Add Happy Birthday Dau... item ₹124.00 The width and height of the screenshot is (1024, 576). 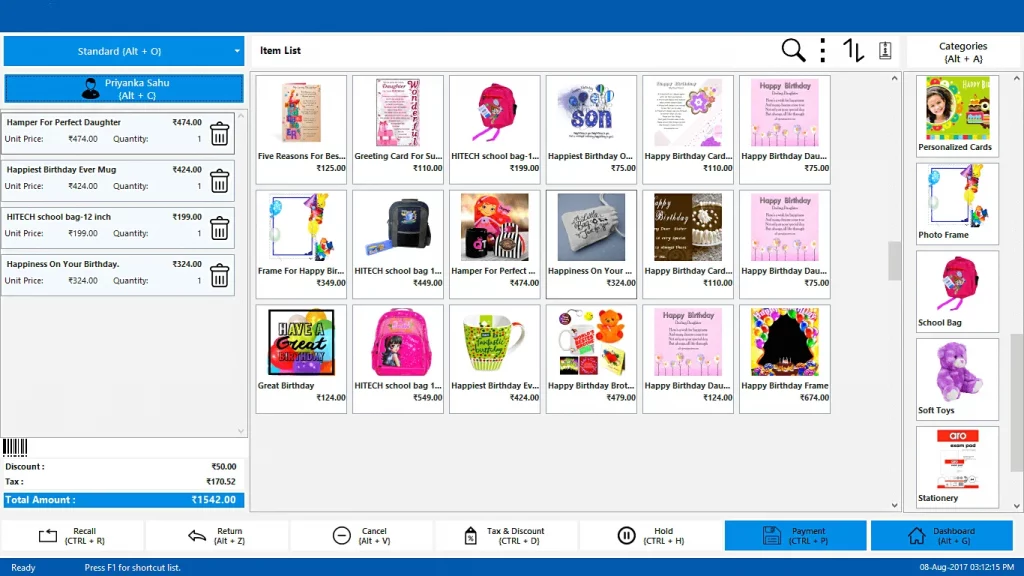(x=688, y=359)
